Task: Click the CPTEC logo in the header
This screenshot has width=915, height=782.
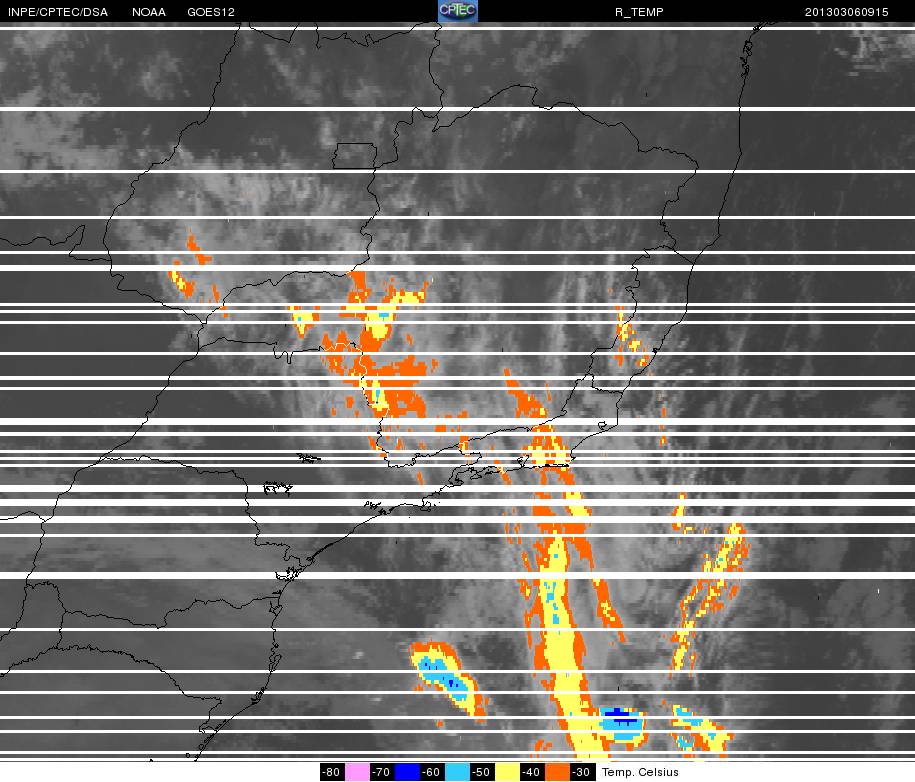Action: click(458, 11)
